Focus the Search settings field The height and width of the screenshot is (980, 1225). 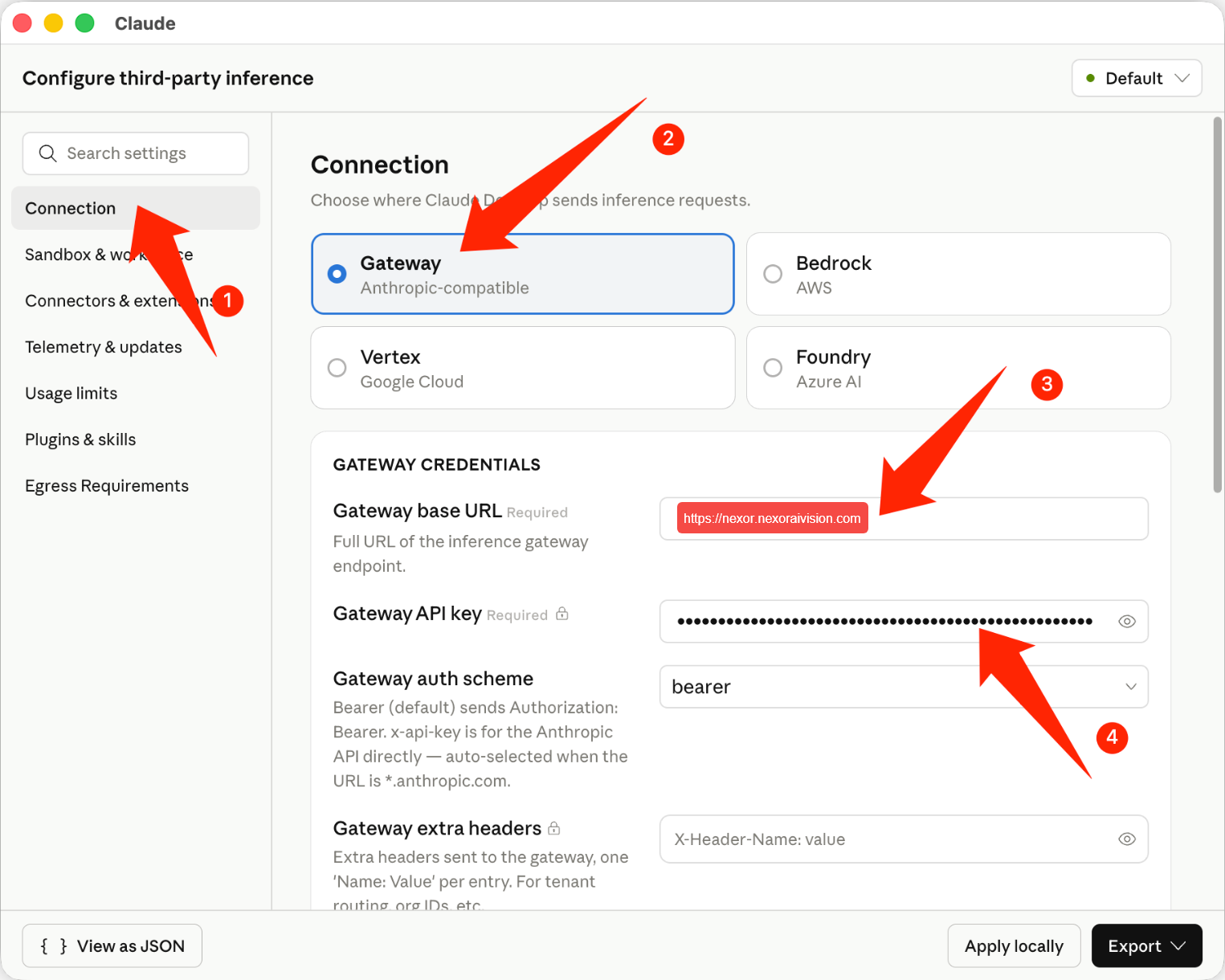pos(136,153)
